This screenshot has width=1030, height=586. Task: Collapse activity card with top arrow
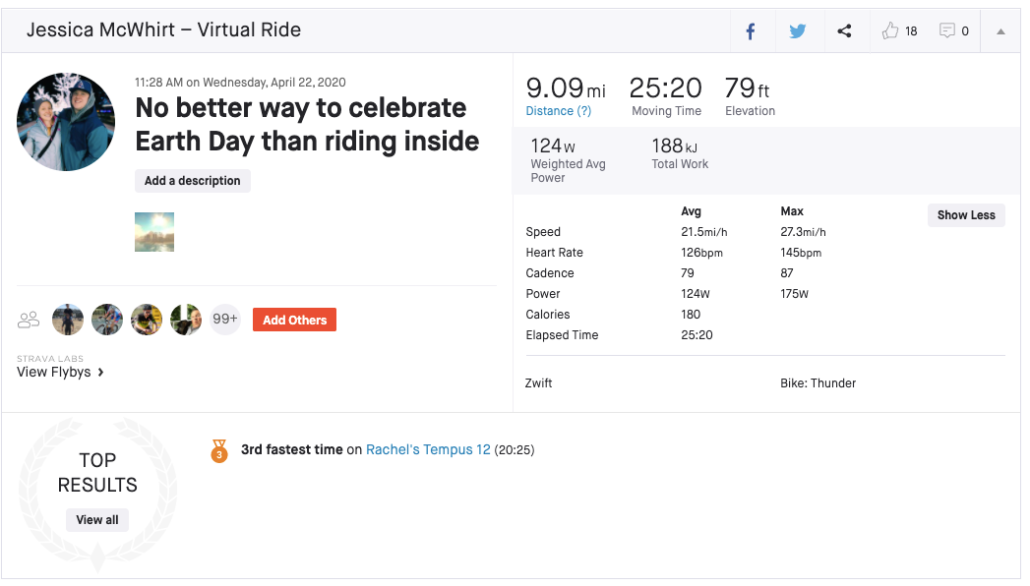pos(1000,31)
